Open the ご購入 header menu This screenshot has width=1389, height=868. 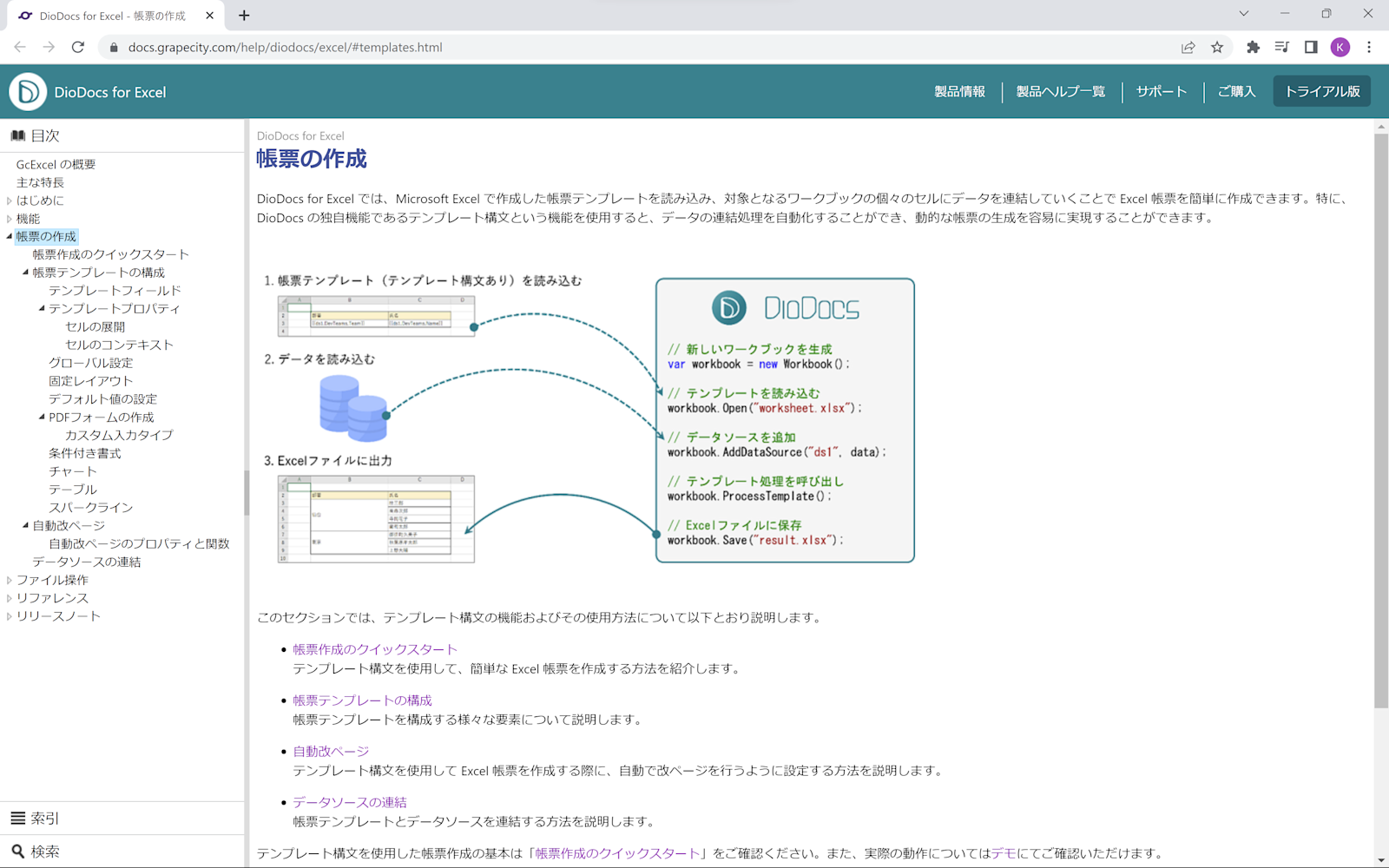point(1236,91)
